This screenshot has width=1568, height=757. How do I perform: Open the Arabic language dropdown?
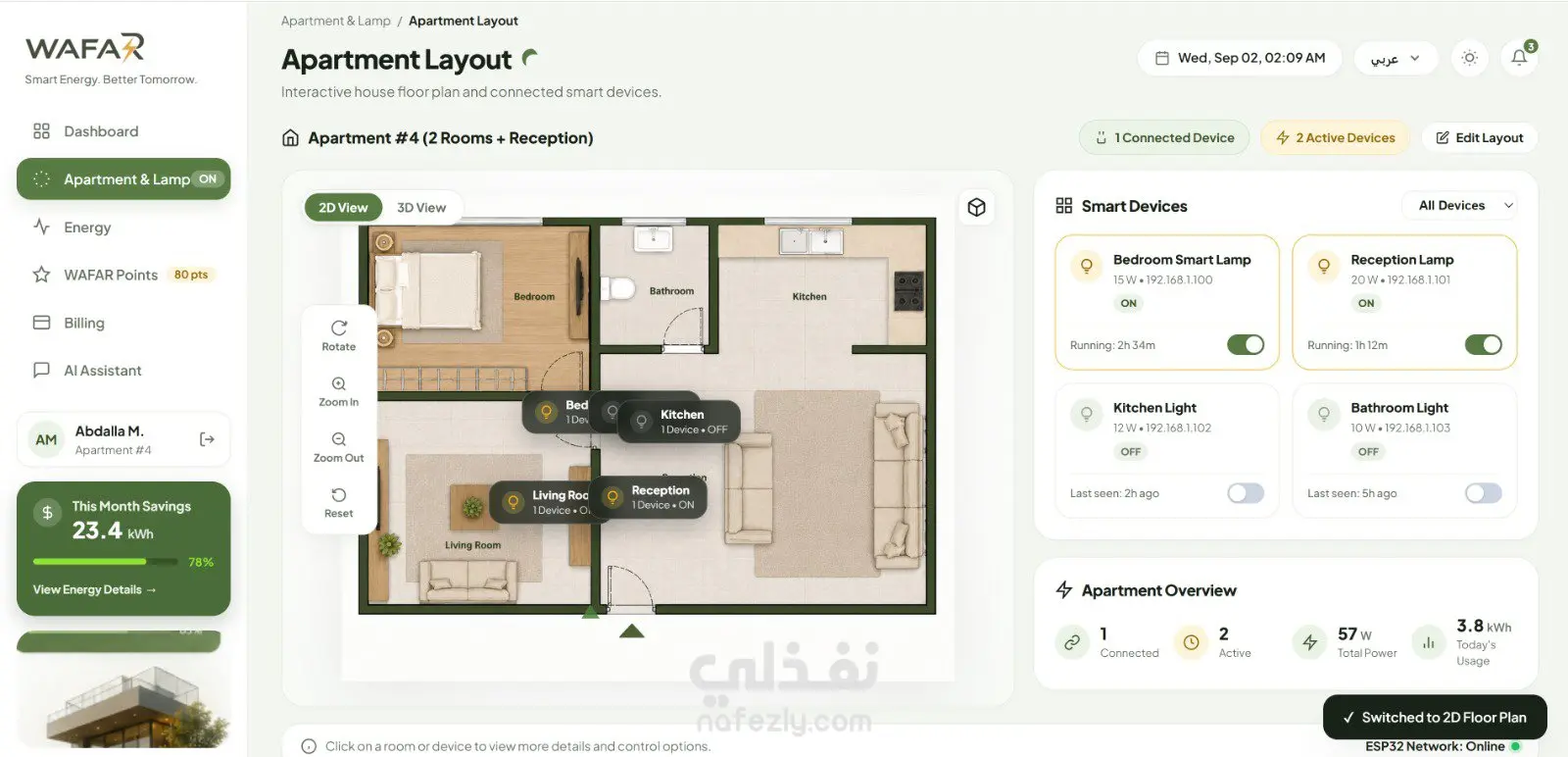click(x=1396, y=58)
